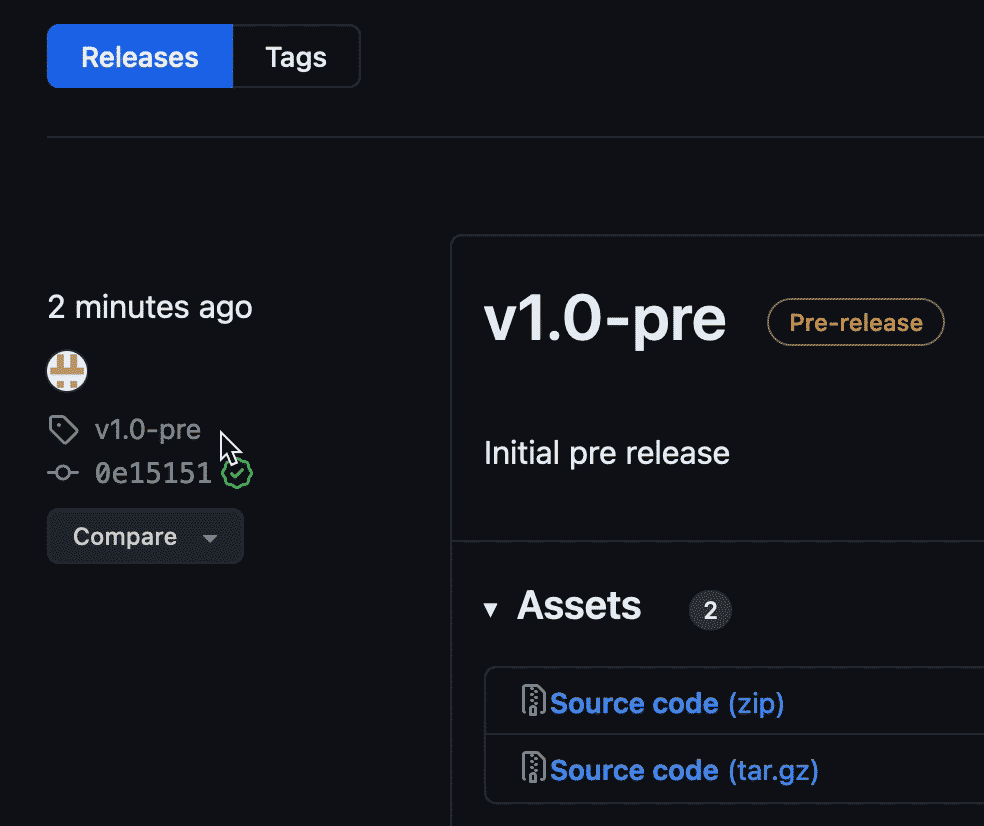Click the commit icon next to 0e15151
The image size is (984, 826).
click(x=63, y=473)
